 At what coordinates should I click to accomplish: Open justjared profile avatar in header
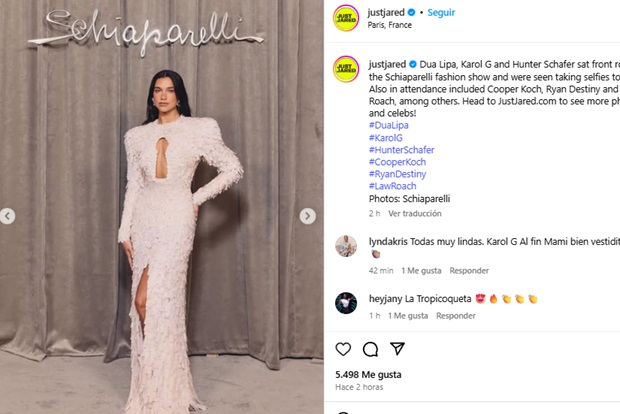point(346,18)
